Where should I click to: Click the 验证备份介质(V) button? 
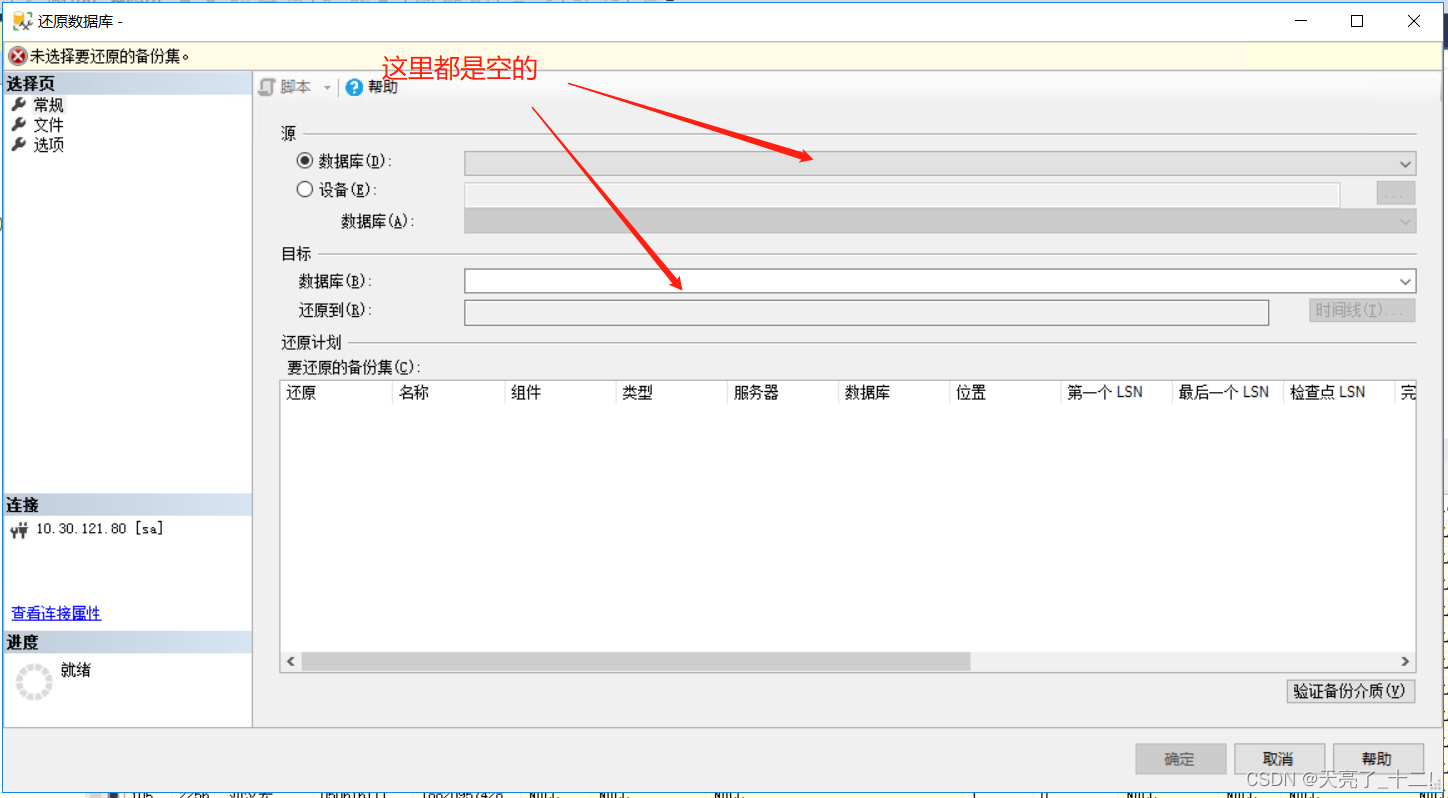1351,691
